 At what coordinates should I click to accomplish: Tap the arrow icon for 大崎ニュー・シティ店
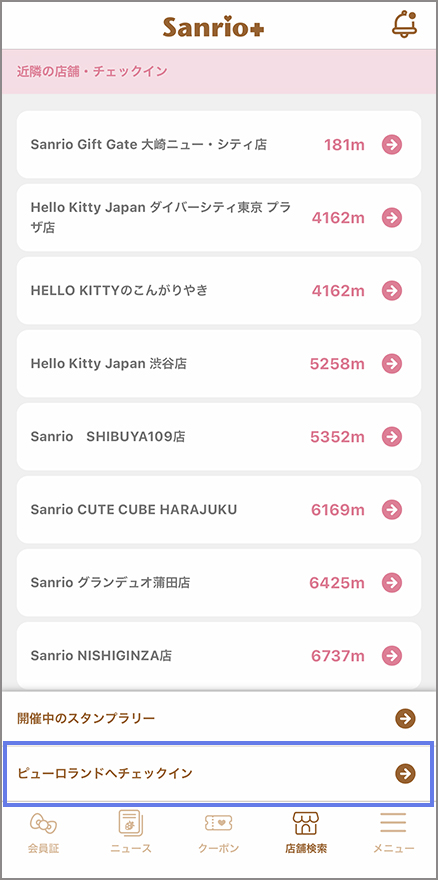pyautogui.click(x=392, y=145)
